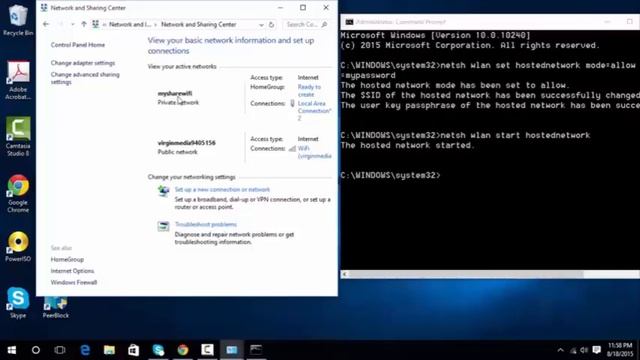Image resolution: width=640 pixels, height=360 pixels.
Task: Switch to Command Prompt taskbar button
Action: [x=256, y=350]
